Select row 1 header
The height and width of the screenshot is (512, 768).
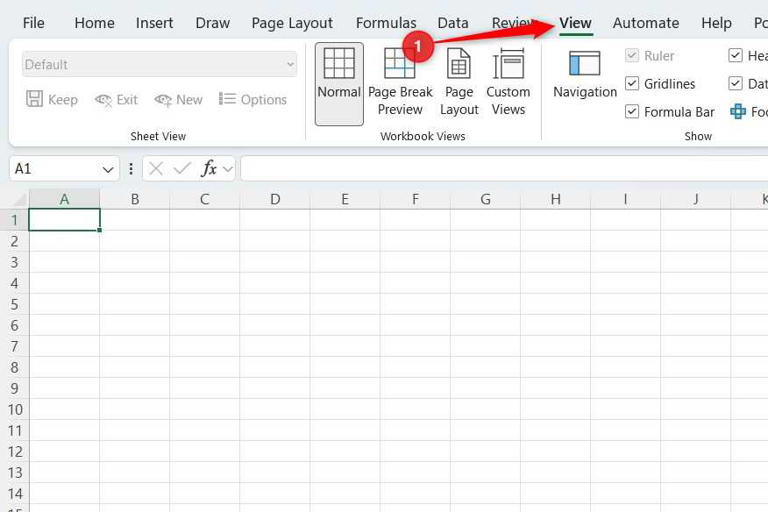pos(15,220)
